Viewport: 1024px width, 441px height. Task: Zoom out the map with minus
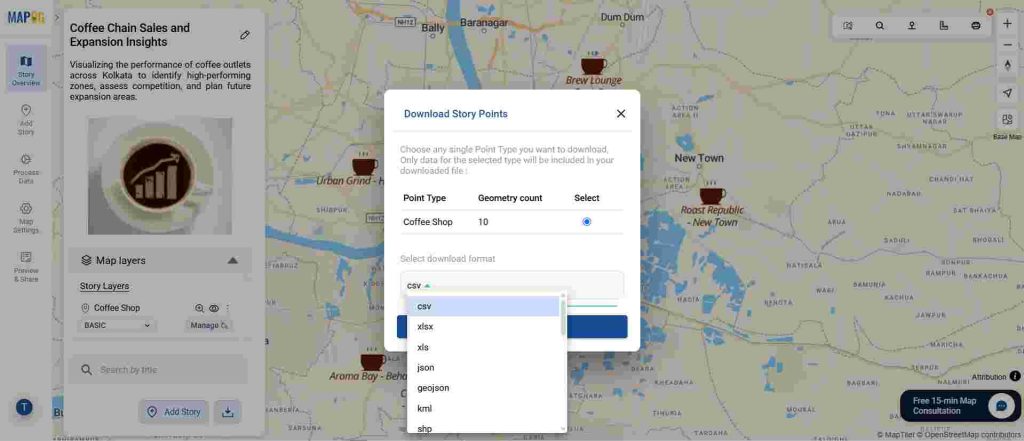(1007, 44)
